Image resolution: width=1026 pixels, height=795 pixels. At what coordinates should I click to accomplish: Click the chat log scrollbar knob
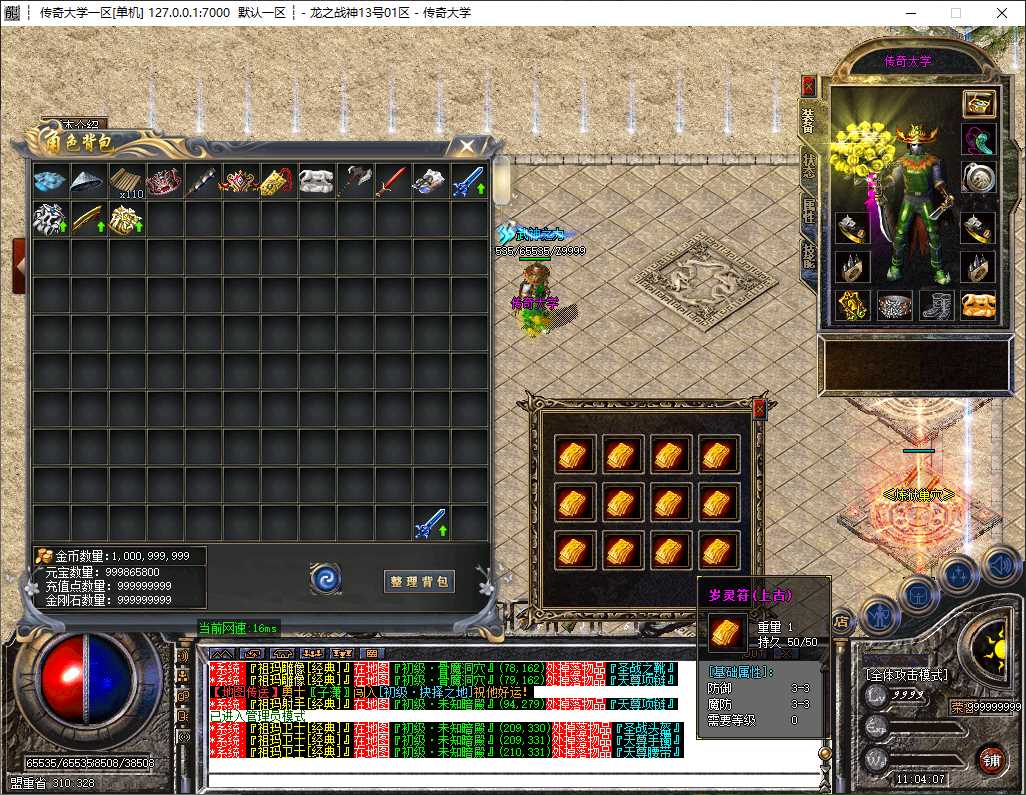point(826,754)
